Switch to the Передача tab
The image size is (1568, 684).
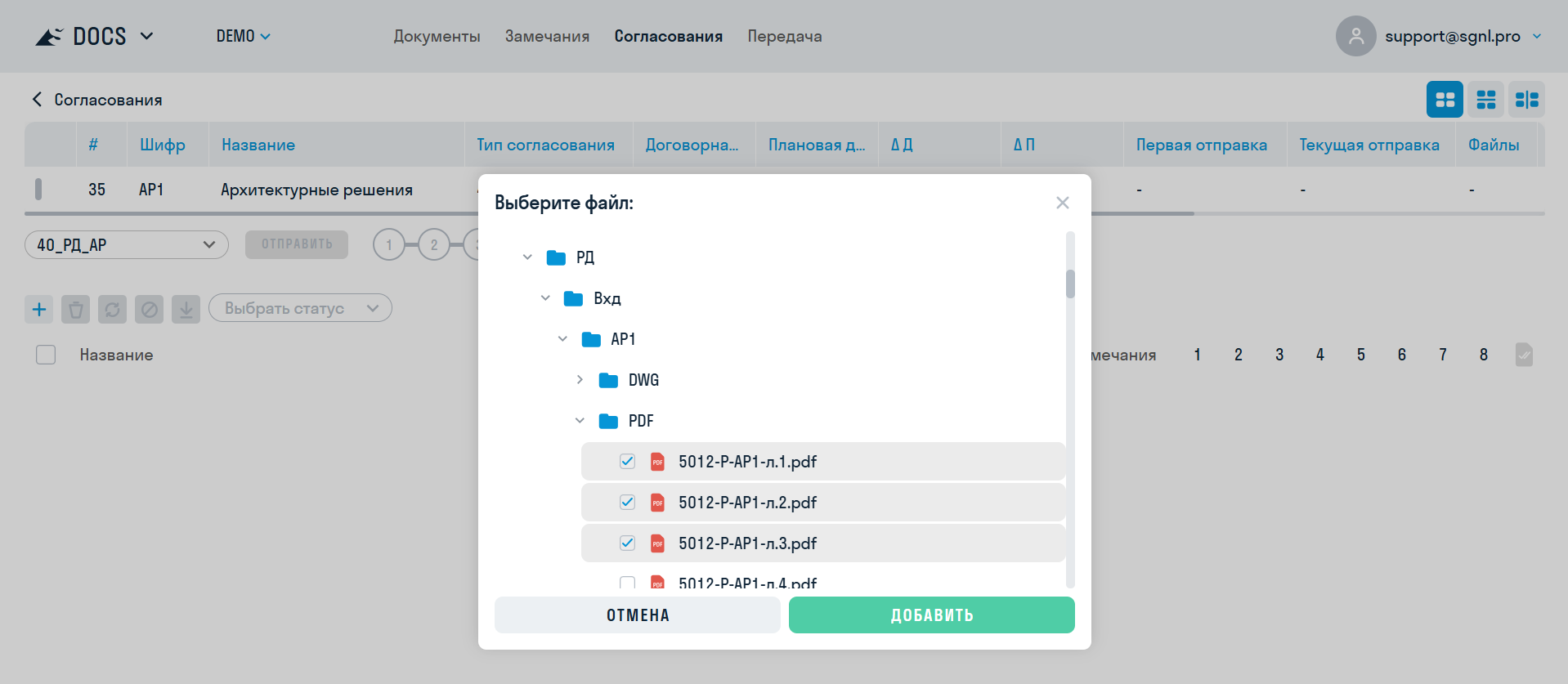(x=785, y=36)
